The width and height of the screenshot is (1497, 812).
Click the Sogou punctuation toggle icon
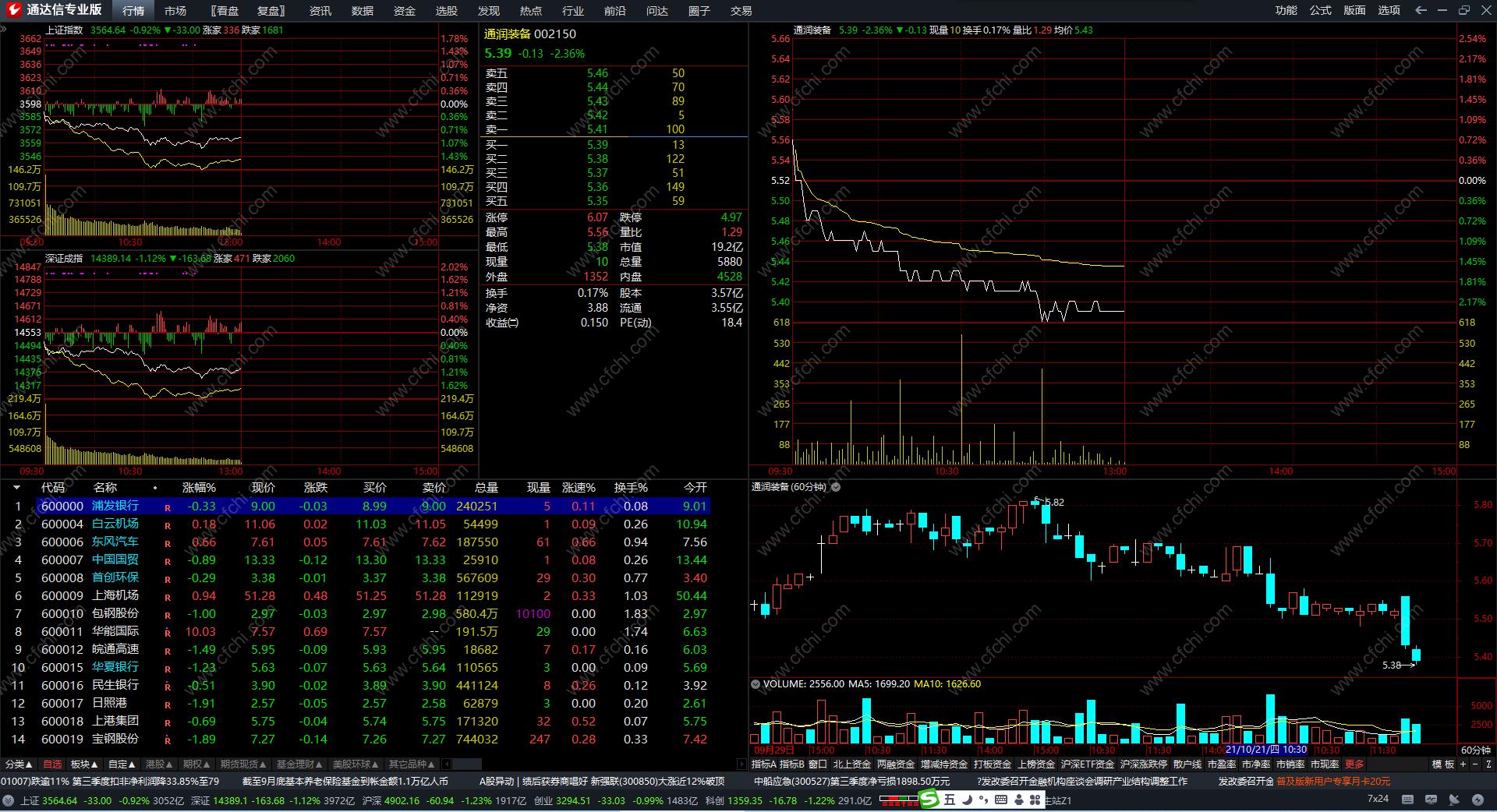pyautogui.click(x=984, y=800)
